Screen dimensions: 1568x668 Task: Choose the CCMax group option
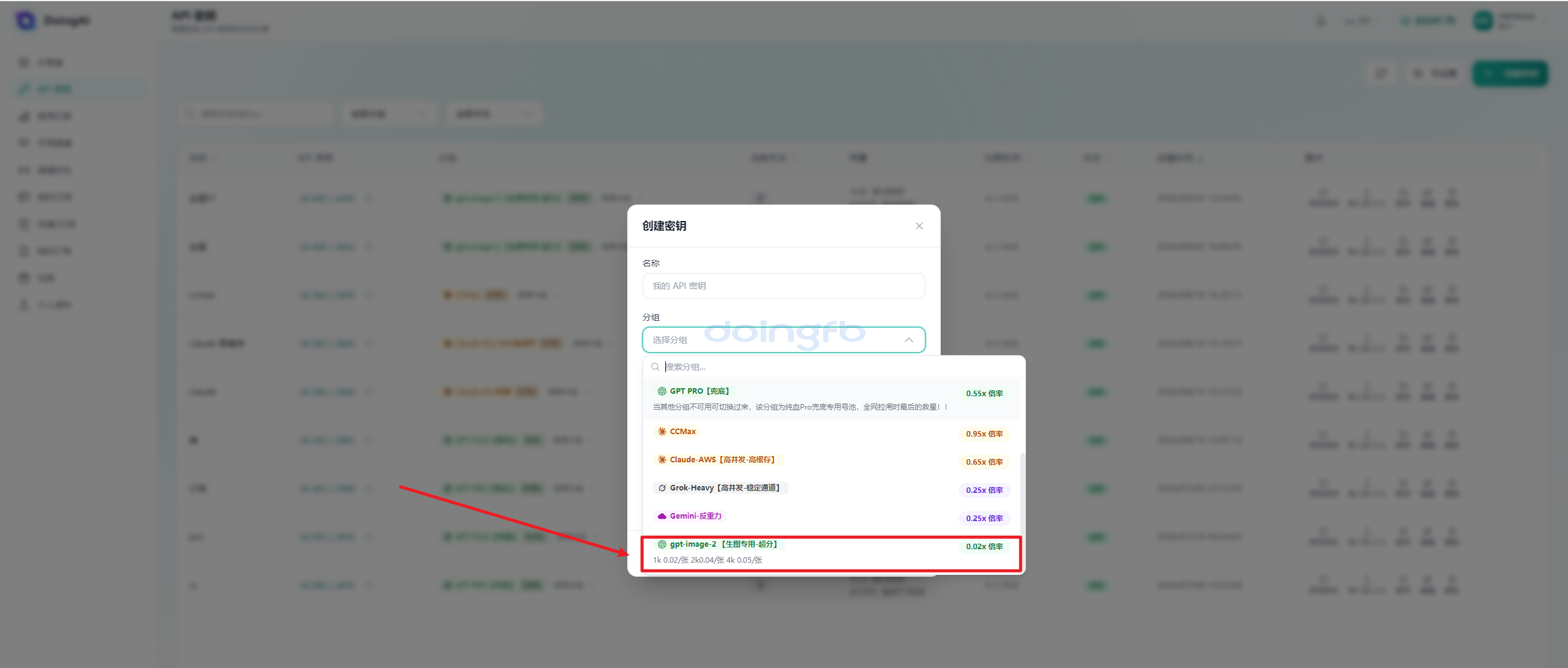(x=833, y=433)
